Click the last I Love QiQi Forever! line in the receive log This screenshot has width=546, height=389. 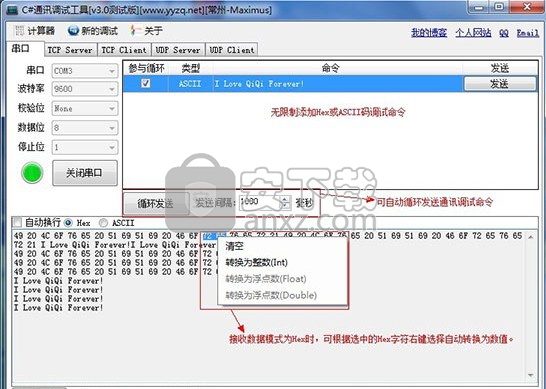click(58, 308)
